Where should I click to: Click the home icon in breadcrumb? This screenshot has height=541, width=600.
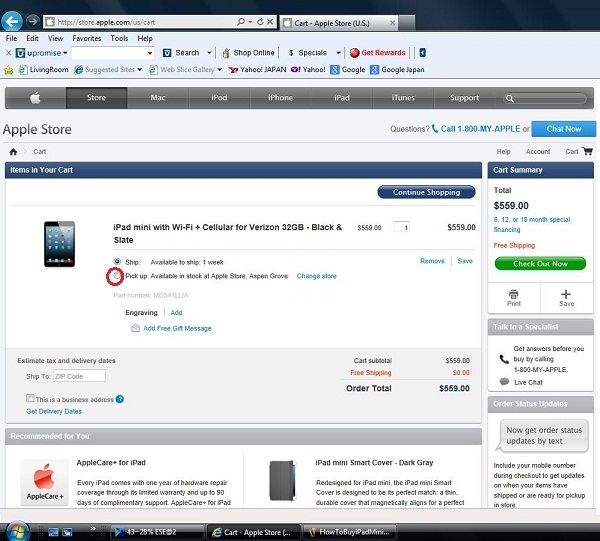point(13,152)
